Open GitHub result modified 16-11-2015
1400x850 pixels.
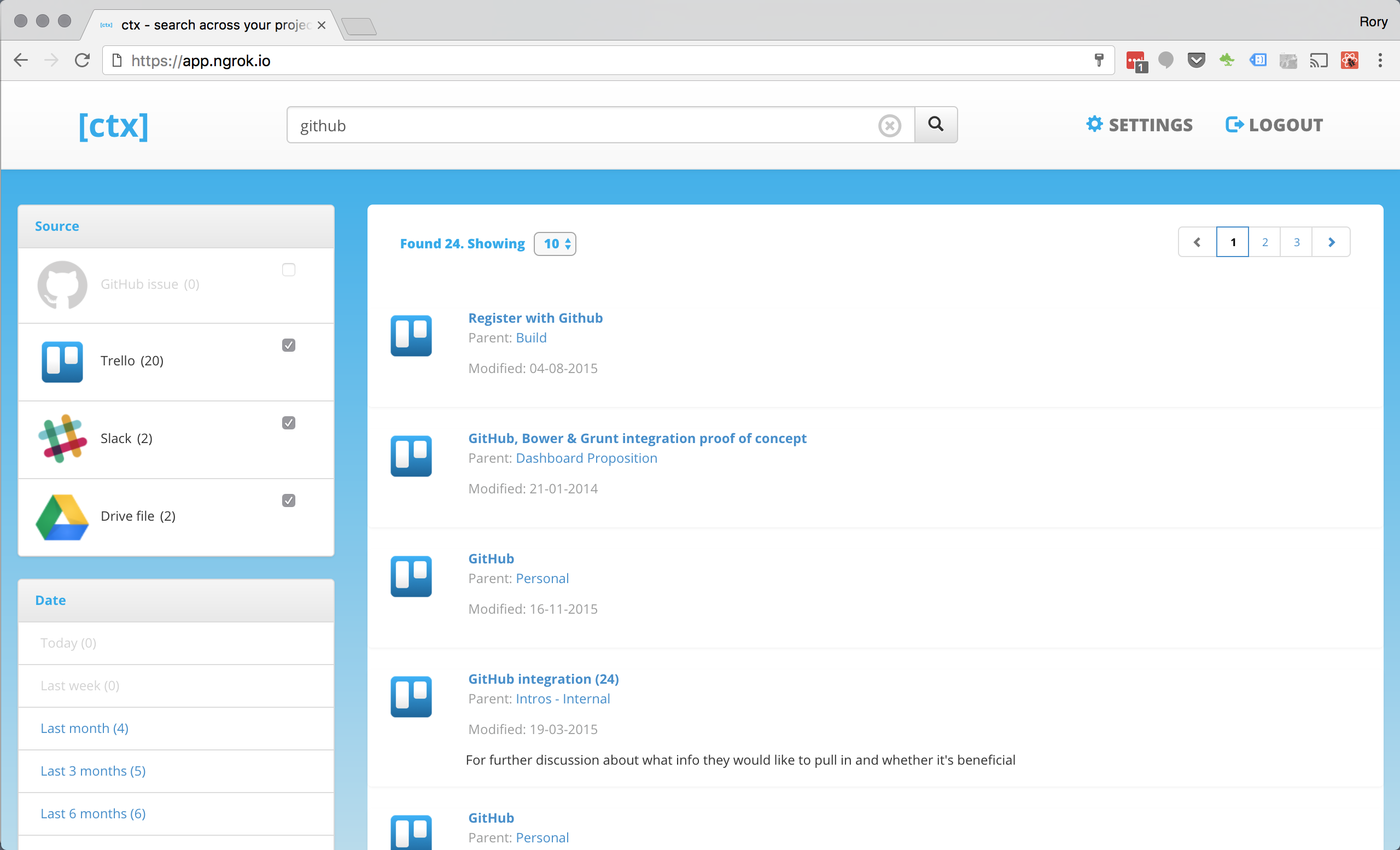point(491,558)
